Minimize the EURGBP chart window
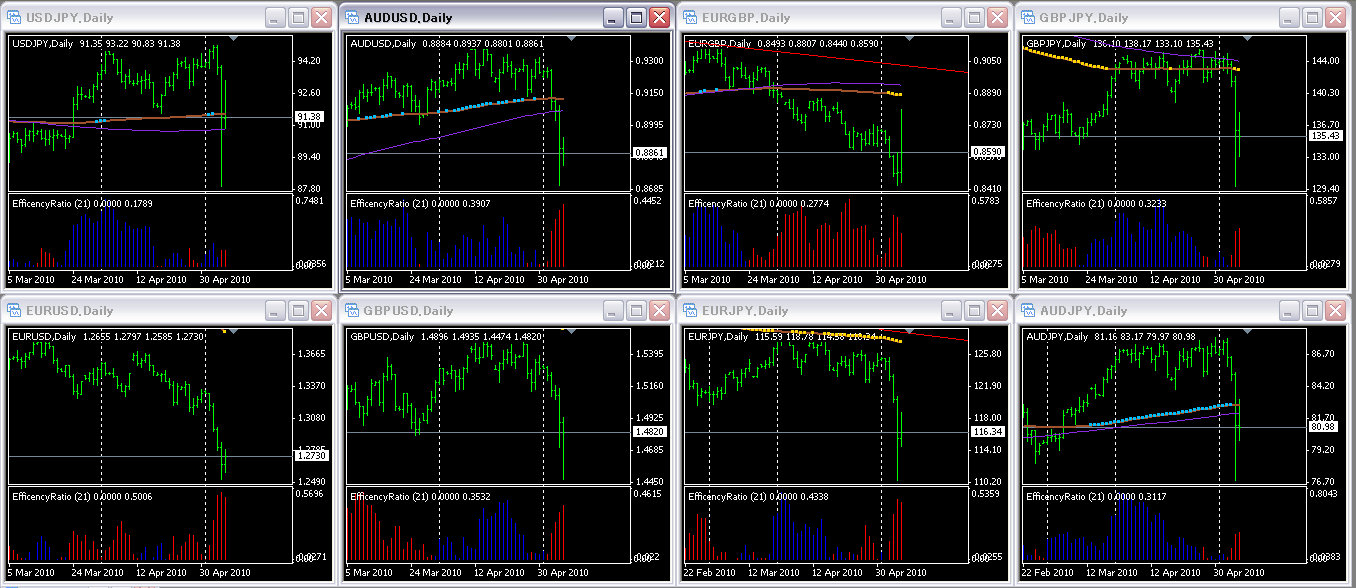Screen dimensions: 1356x588 952,18
